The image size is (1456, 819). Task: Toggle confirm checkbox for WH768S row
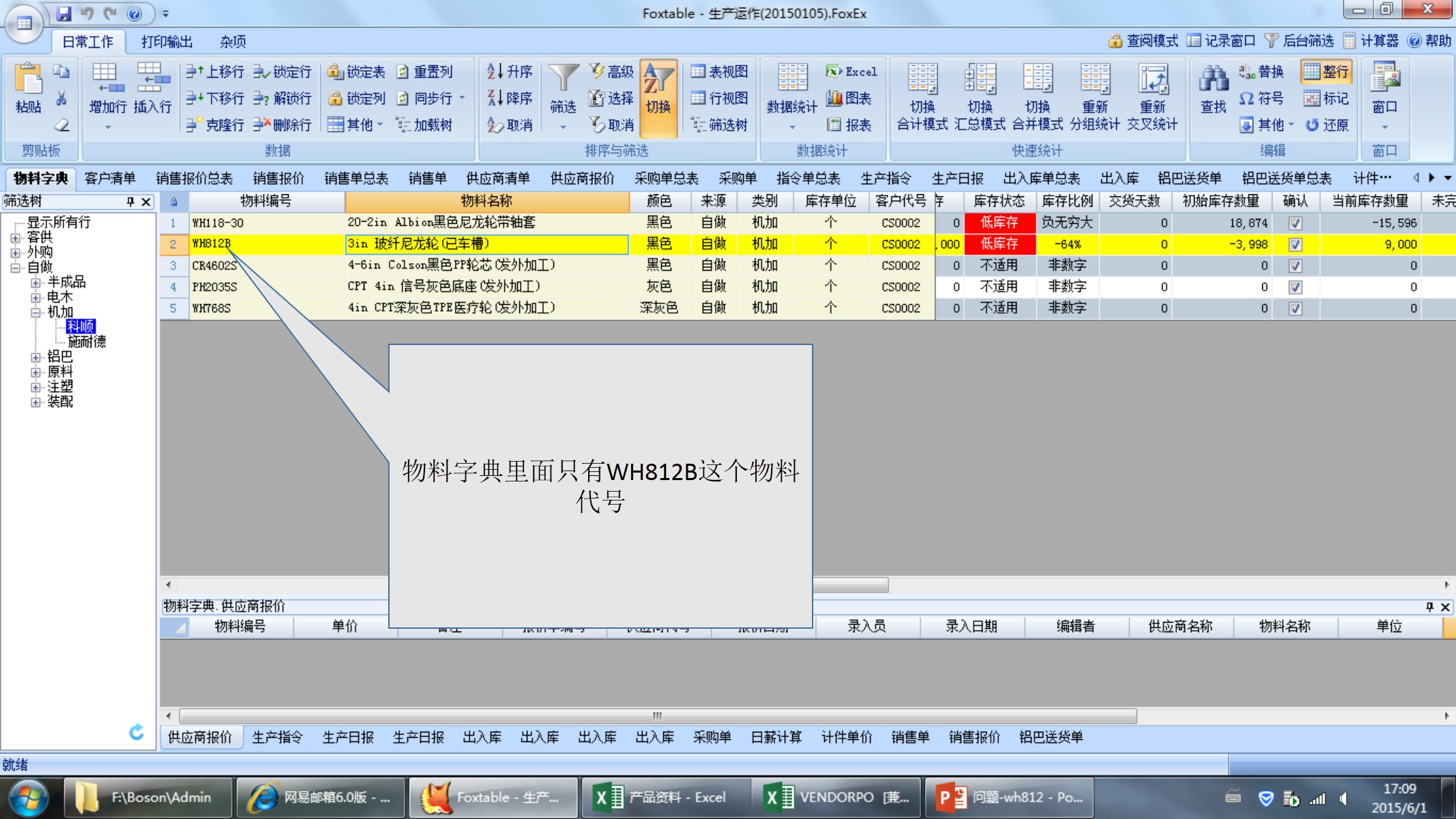pos(1295,308)
